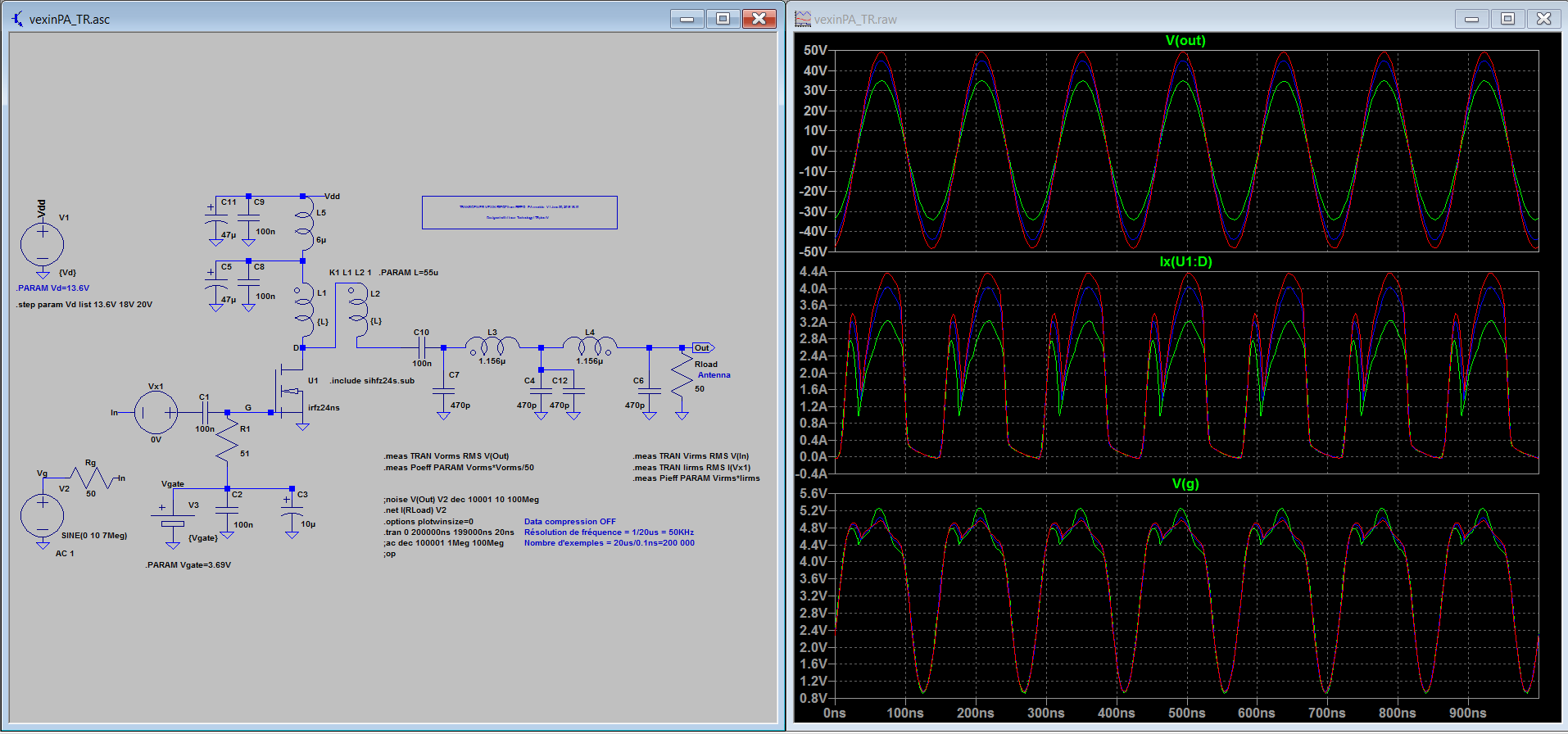Click the Ix(U1:D) trace label

1185,262
